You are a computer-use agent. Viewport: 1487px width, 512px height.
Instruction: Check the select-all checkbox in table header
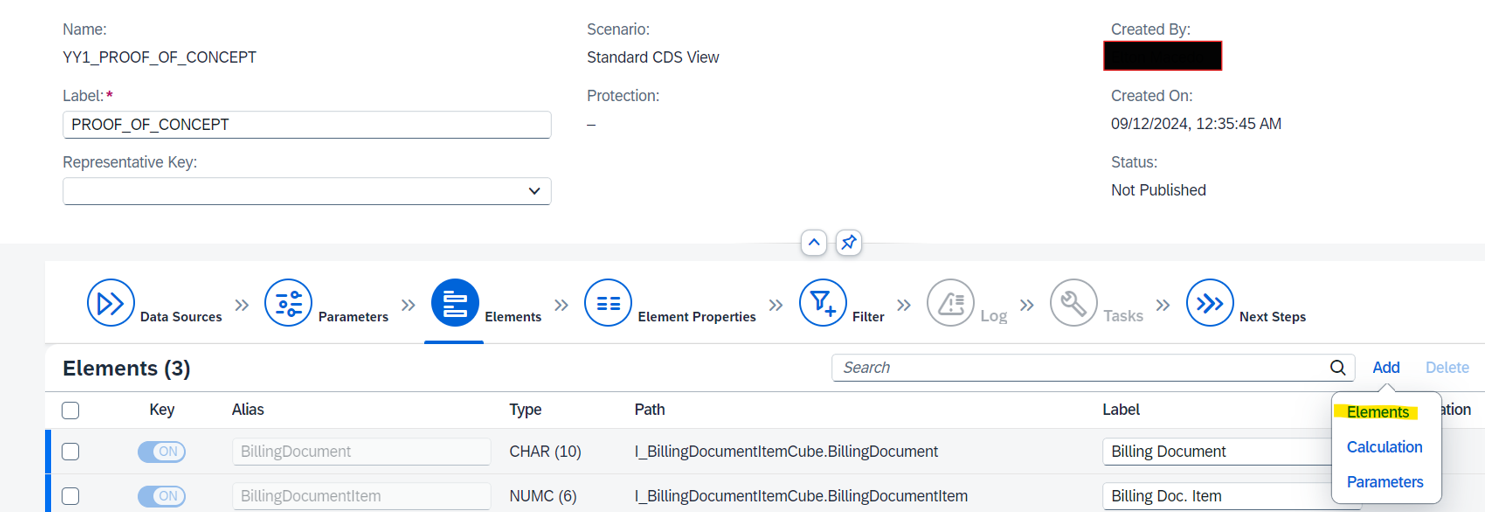pos(71,410)
